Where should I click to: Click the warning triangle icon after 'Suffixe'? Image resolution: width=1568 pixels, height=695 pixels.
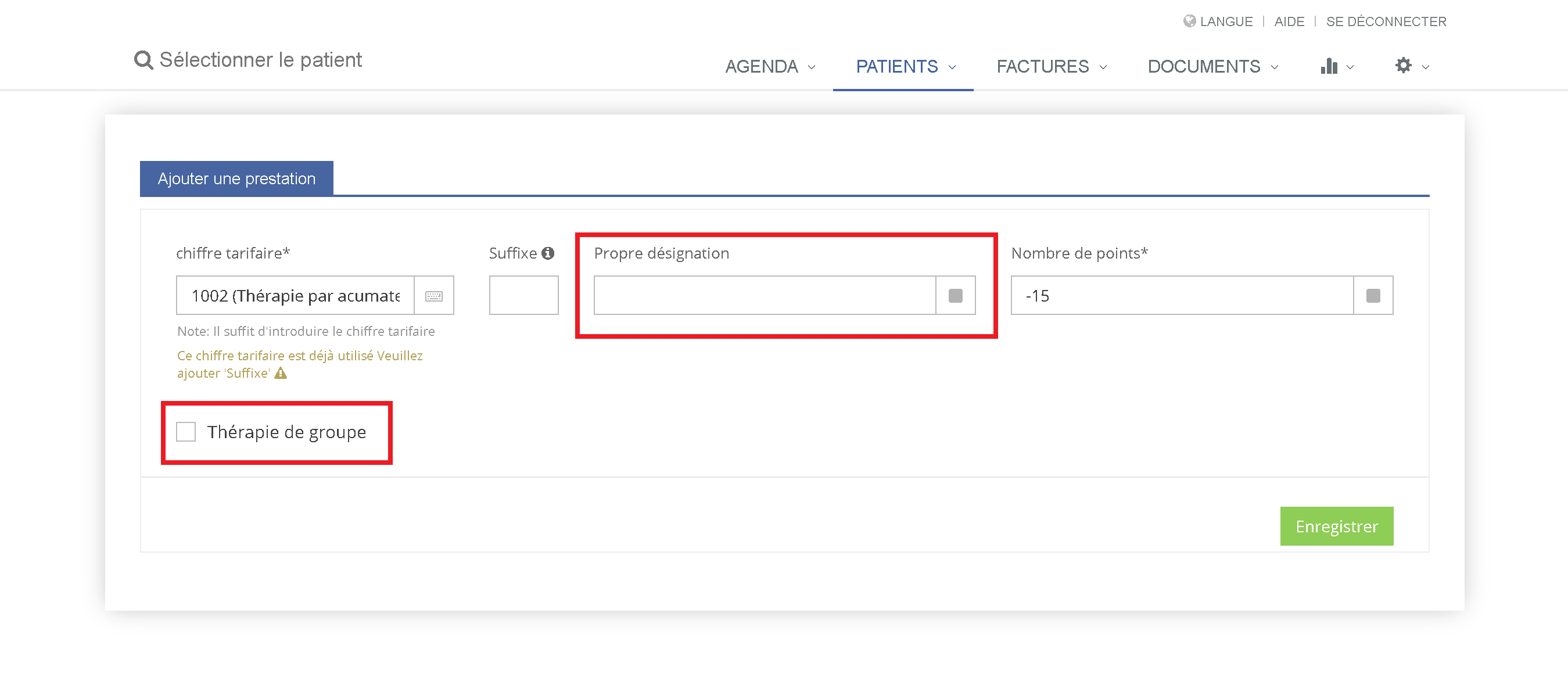pos(281,374)
